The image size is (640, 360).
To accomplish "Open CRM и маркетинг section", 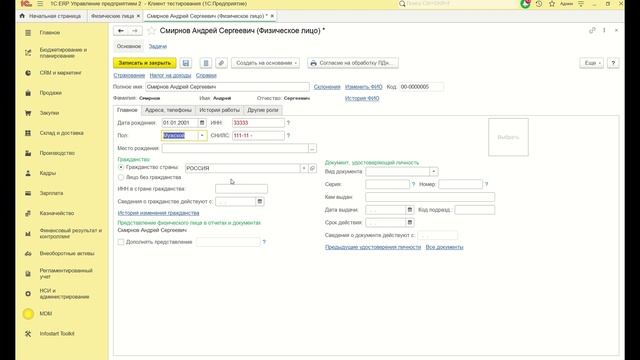I will pos(60,73).
